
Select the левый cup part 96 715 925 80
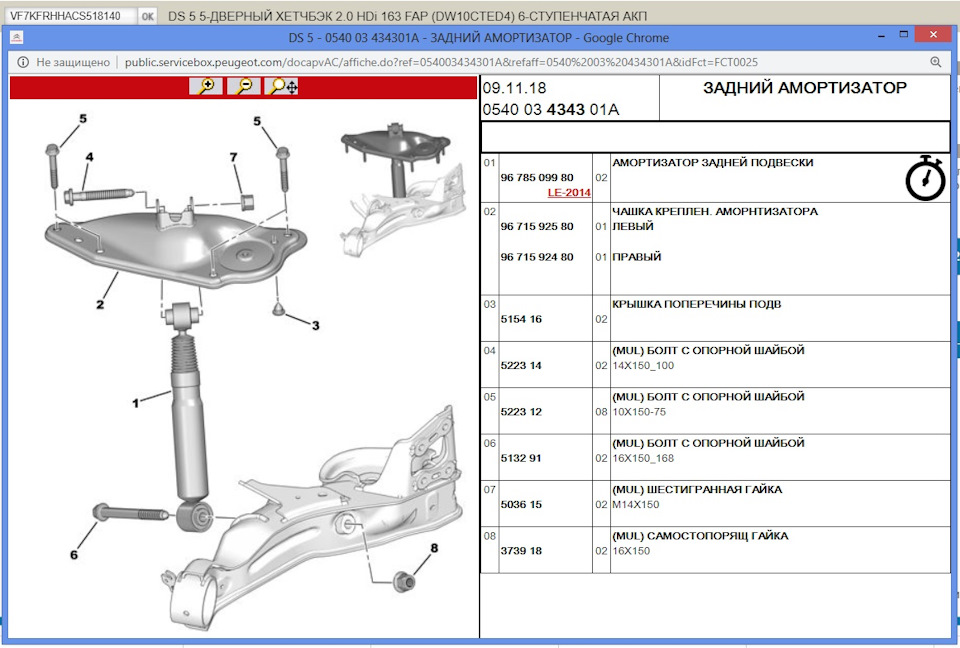click(535, 227)
